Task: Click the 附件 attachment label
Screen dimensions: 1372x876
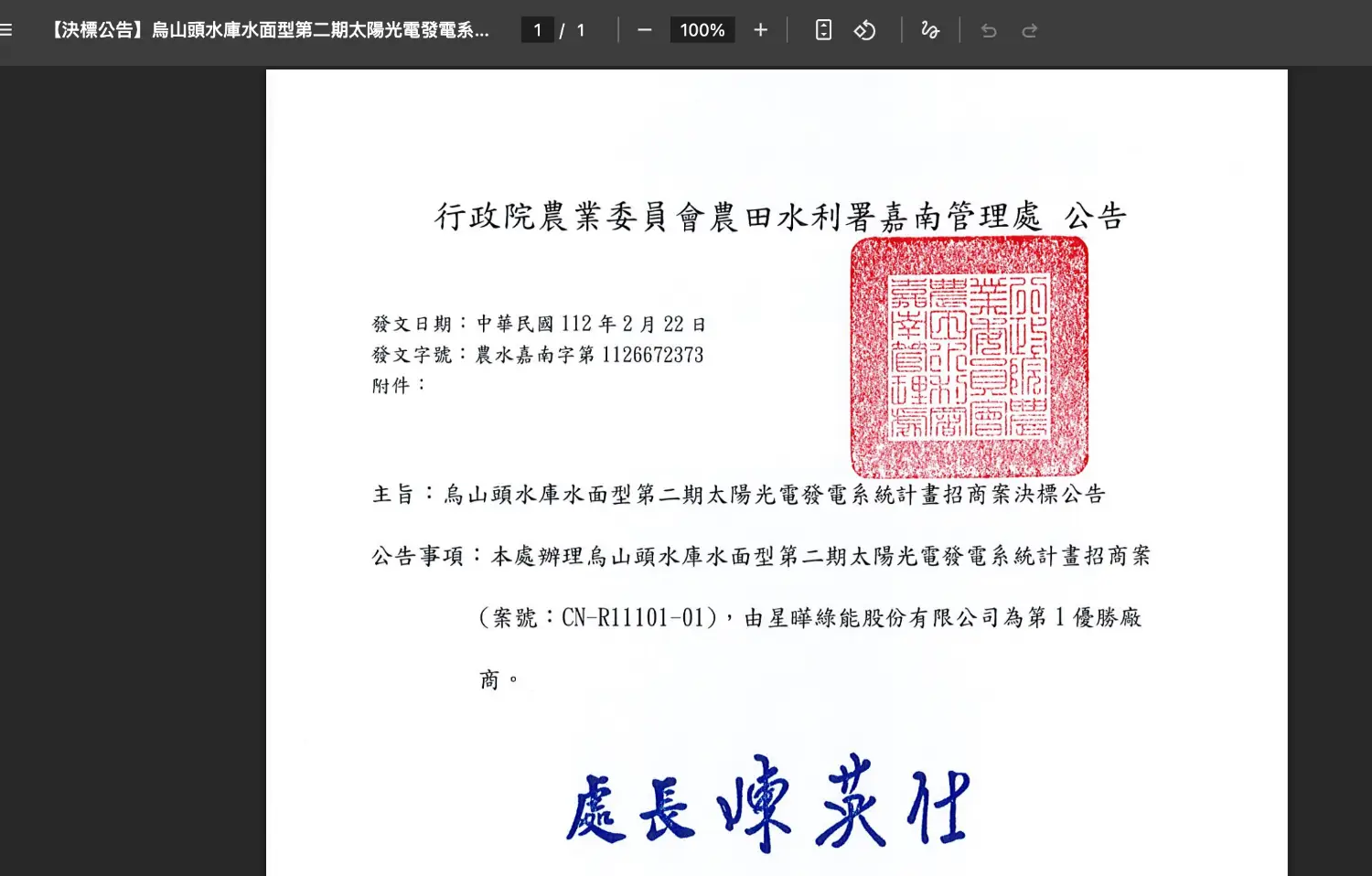Action: pyautogui.click(x=391, y=386)
